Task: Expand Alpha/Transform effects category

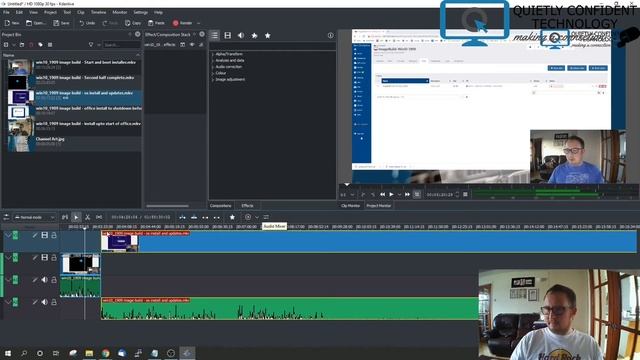Action: pyautogui.click(x=213, y=54)
